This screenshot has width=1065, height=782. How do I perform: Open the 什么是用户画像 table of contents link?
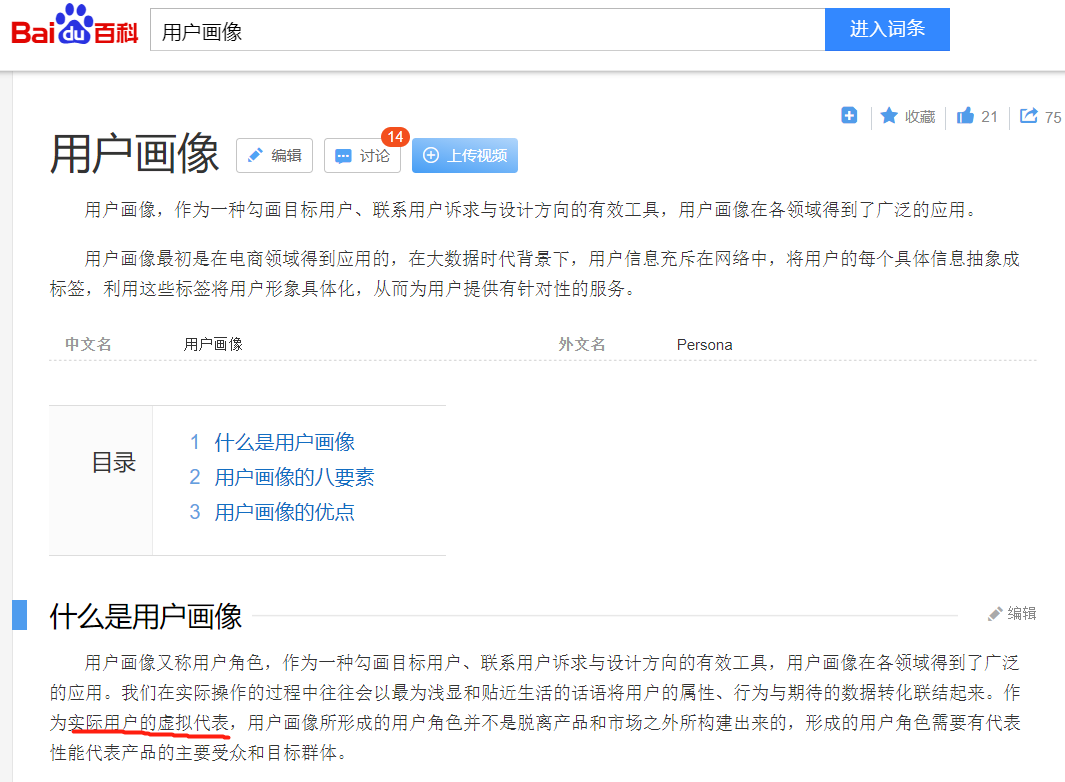284,441
